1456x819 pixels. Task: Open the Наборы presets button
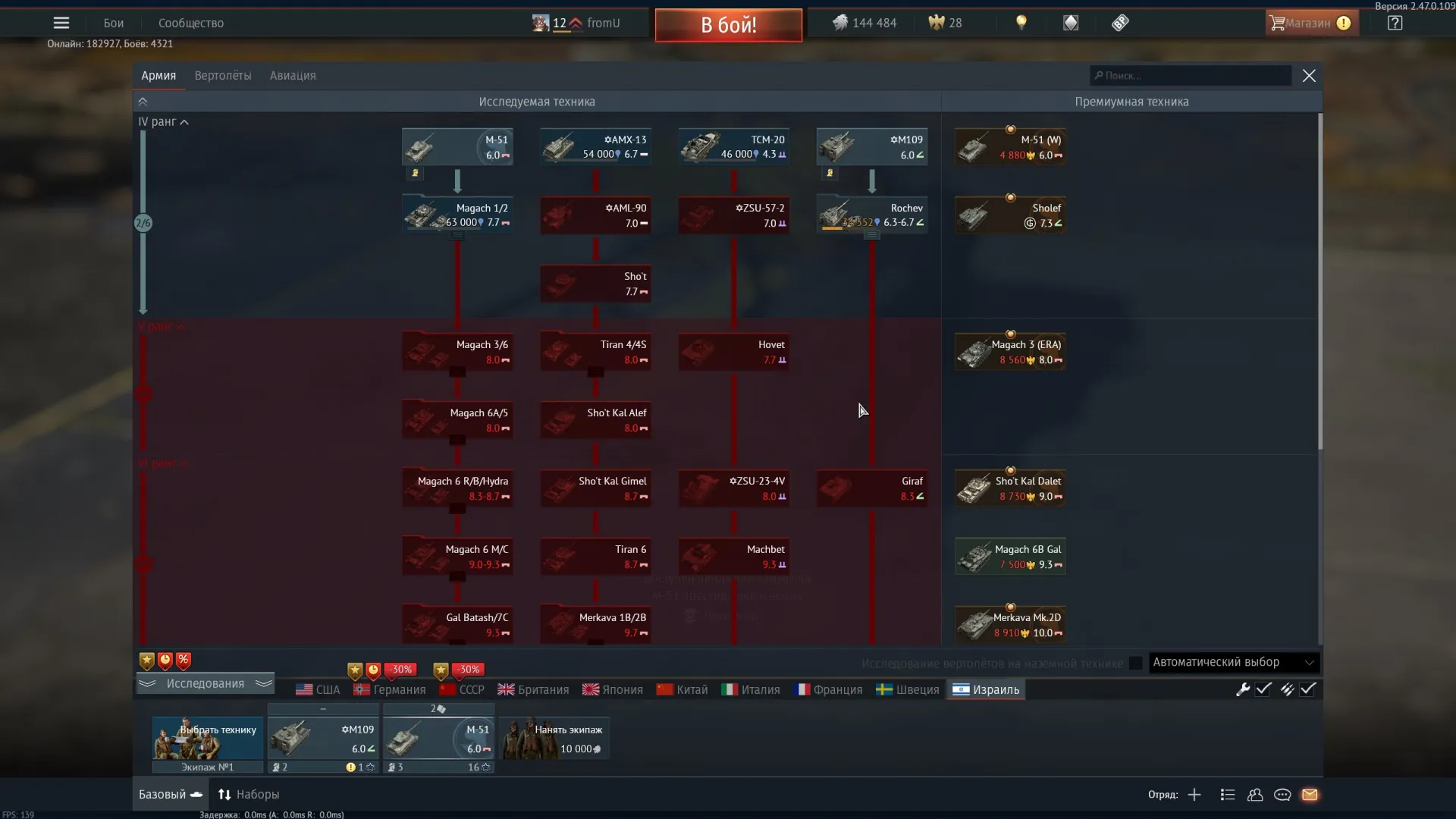(x=249, y=795)
